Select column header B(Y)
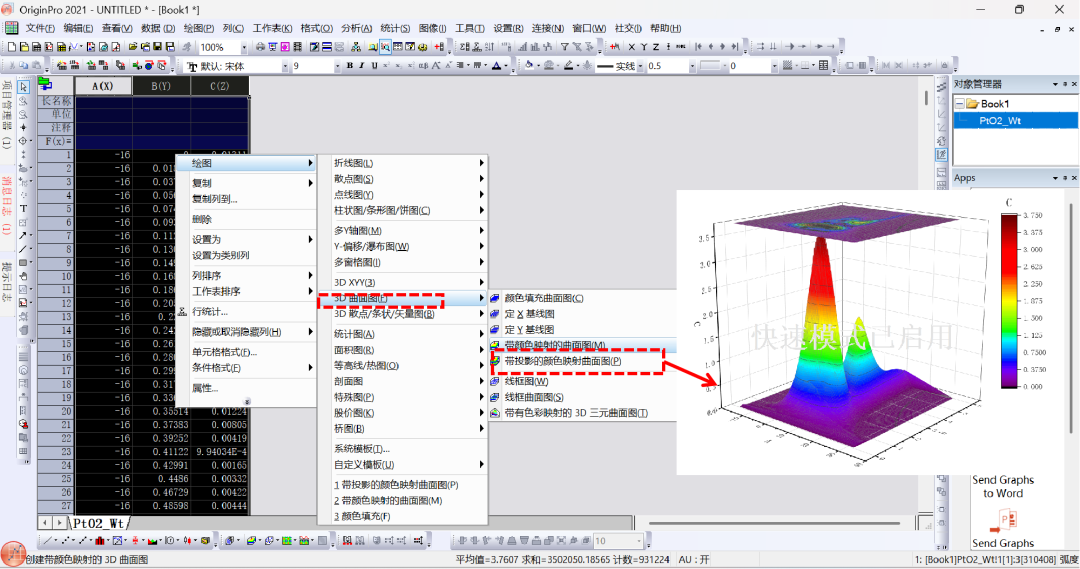The height and width of the screenshot is (569, 1080). click(160, 86)
